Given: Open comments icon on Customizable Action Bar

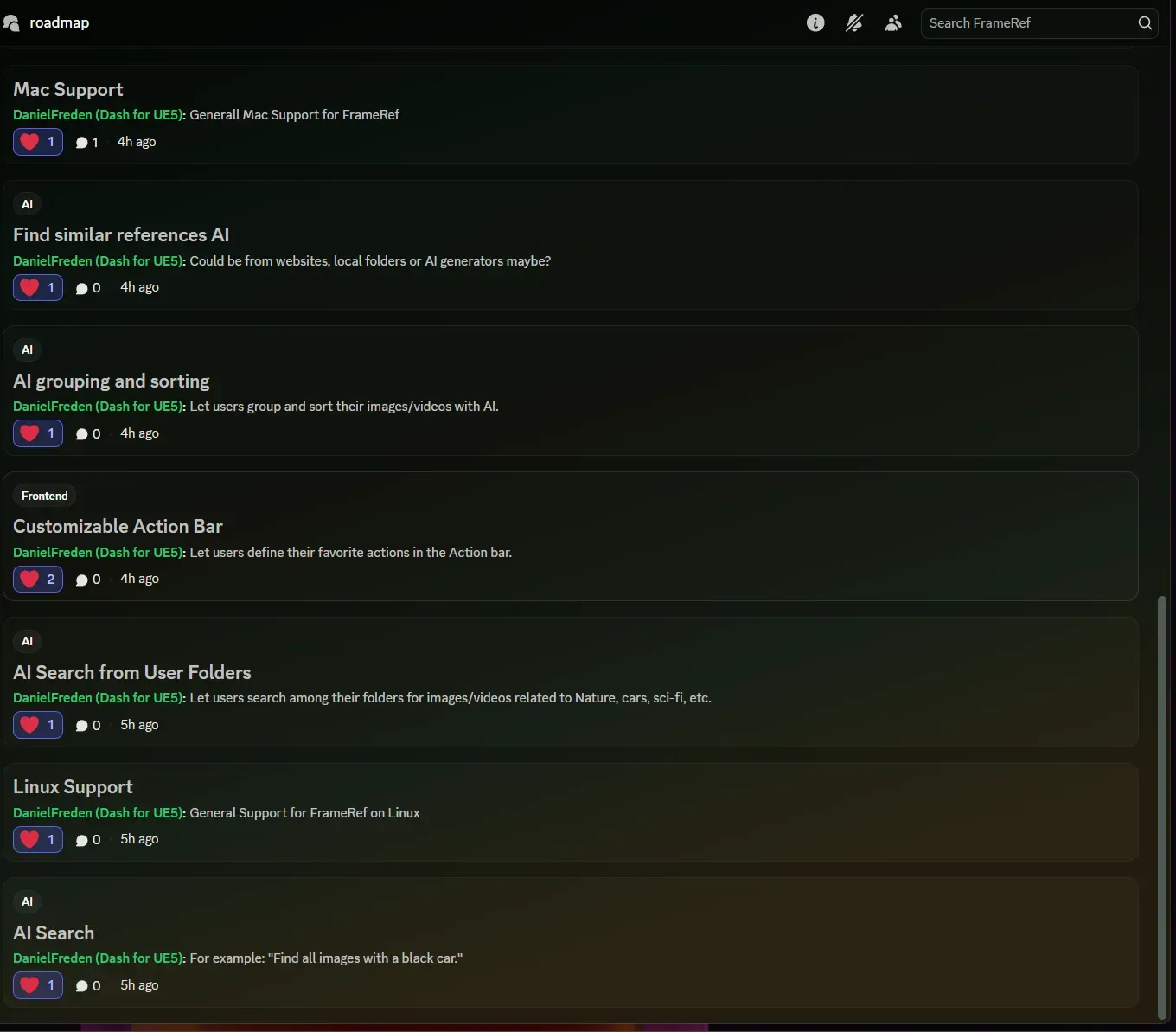Looking at the screenshot, I should [x=82, y=580].
